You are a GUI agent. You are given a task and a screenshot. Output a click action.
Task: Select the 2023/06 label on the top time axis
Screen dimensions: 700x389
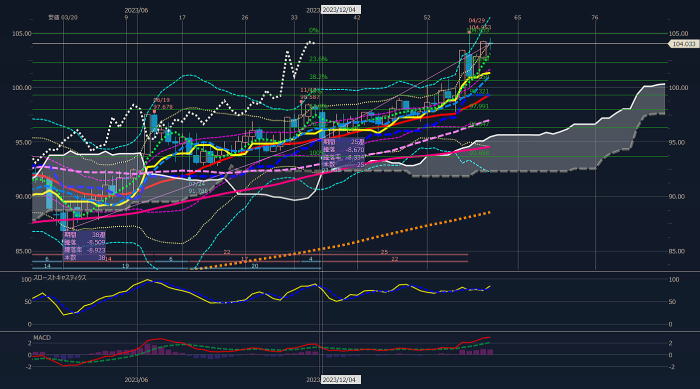(136, 10)
